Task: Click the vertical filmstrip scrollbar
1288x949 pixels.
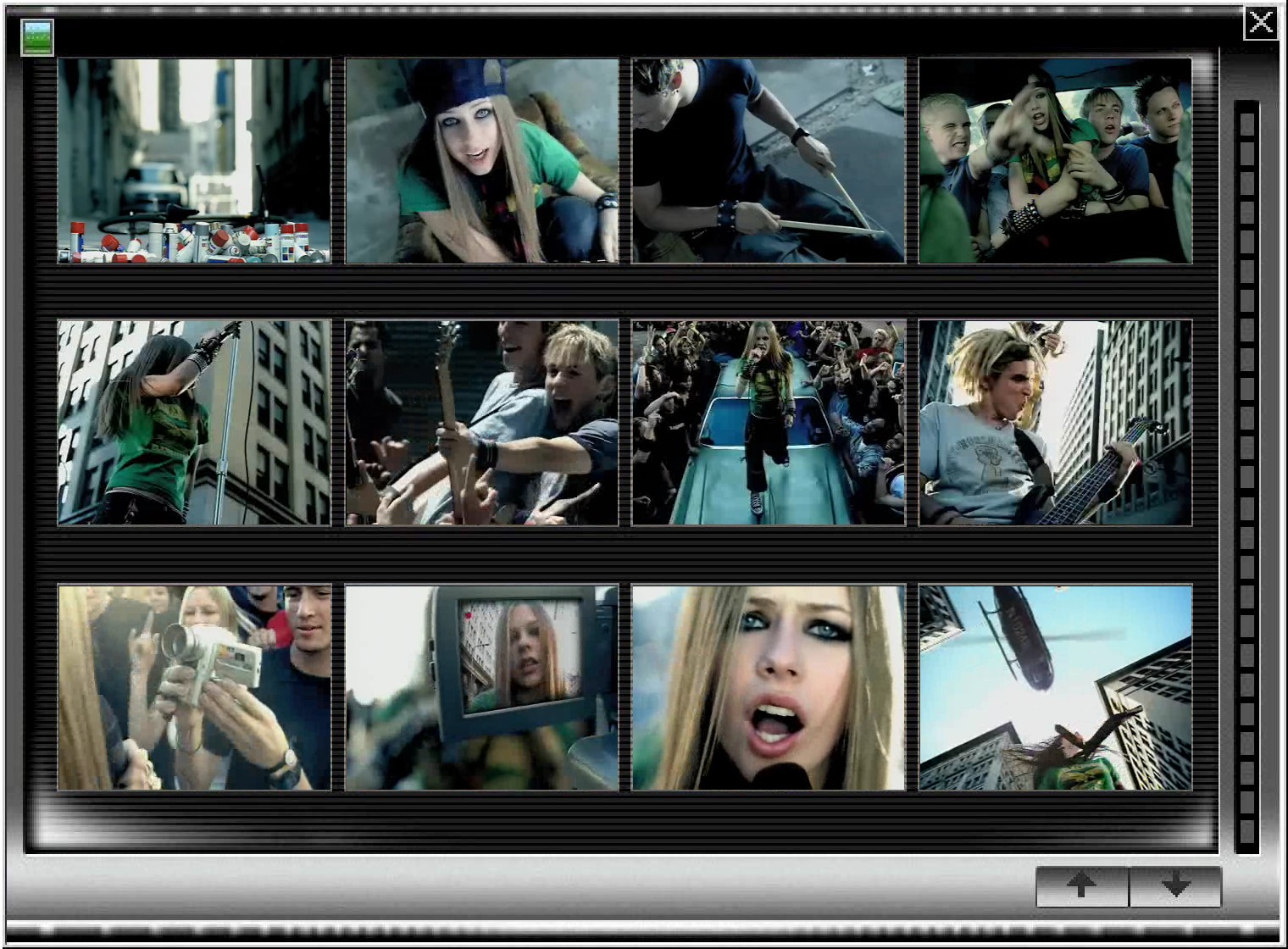Action: (1246, 476)
